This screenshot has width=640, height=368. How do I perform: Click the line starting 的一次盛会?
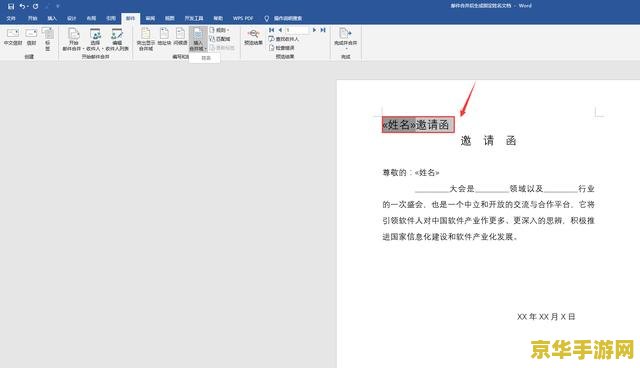[x=488, y=204]
